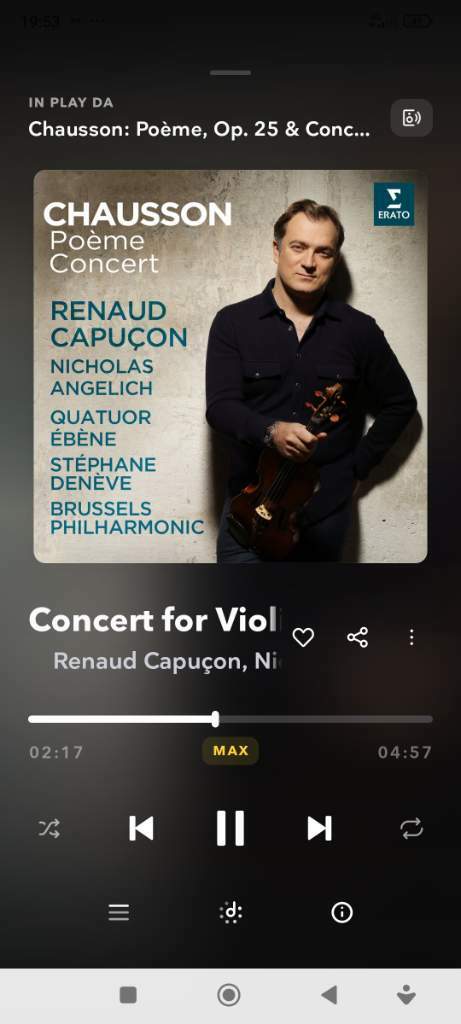The height and width of the screenshot is (1024, 461).
Task: Click the MAX audio quality badge
Action: [230, 751]
